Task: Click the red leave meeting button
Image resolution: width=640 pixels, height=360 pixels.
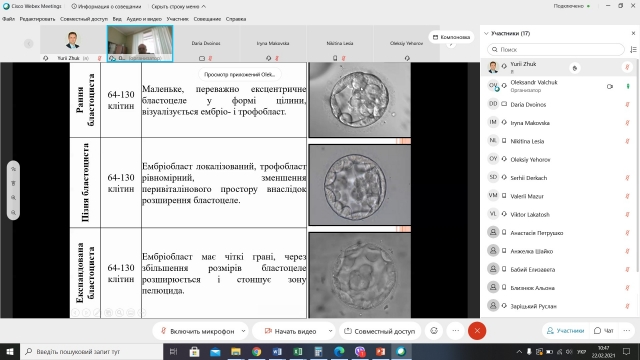Action: pos(477,331)
